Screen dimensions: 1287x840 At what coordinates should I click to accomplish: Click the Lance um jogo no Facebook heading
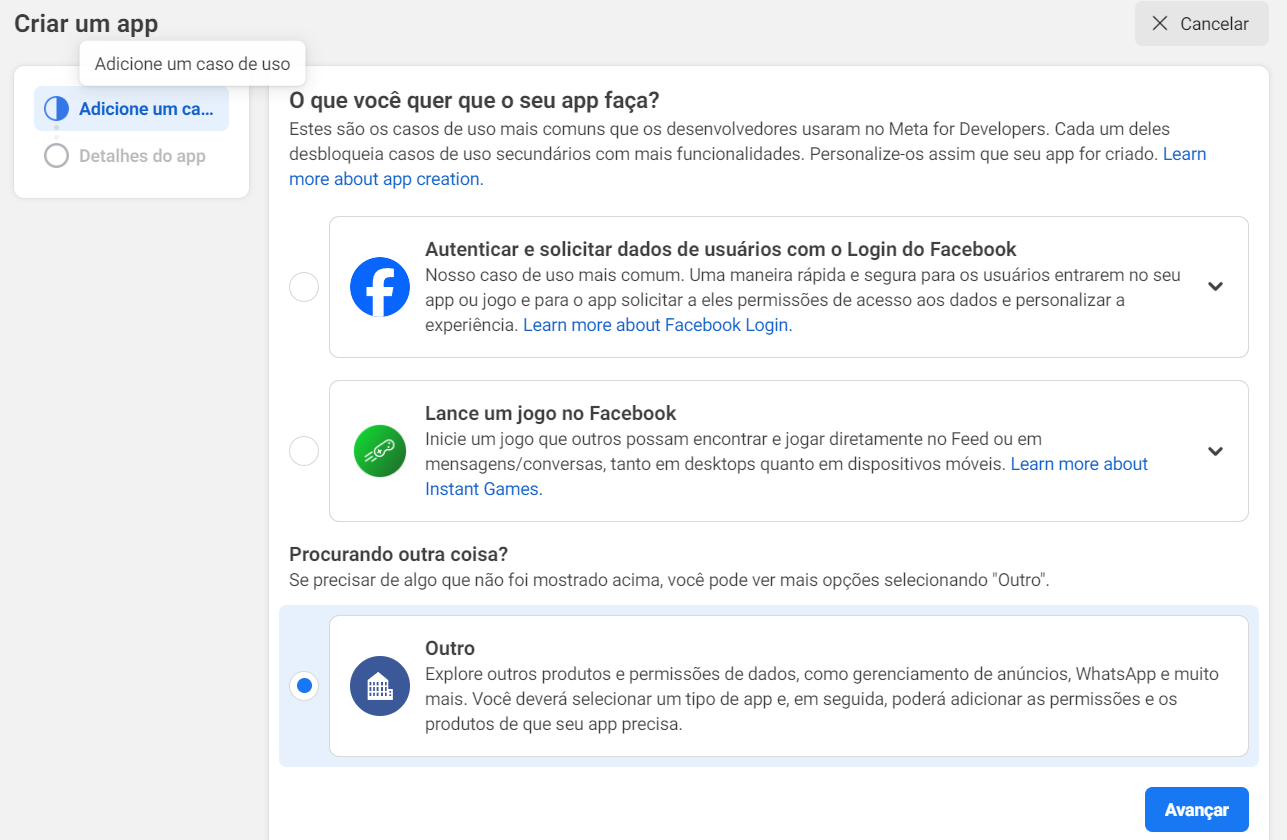click(551, 413)
